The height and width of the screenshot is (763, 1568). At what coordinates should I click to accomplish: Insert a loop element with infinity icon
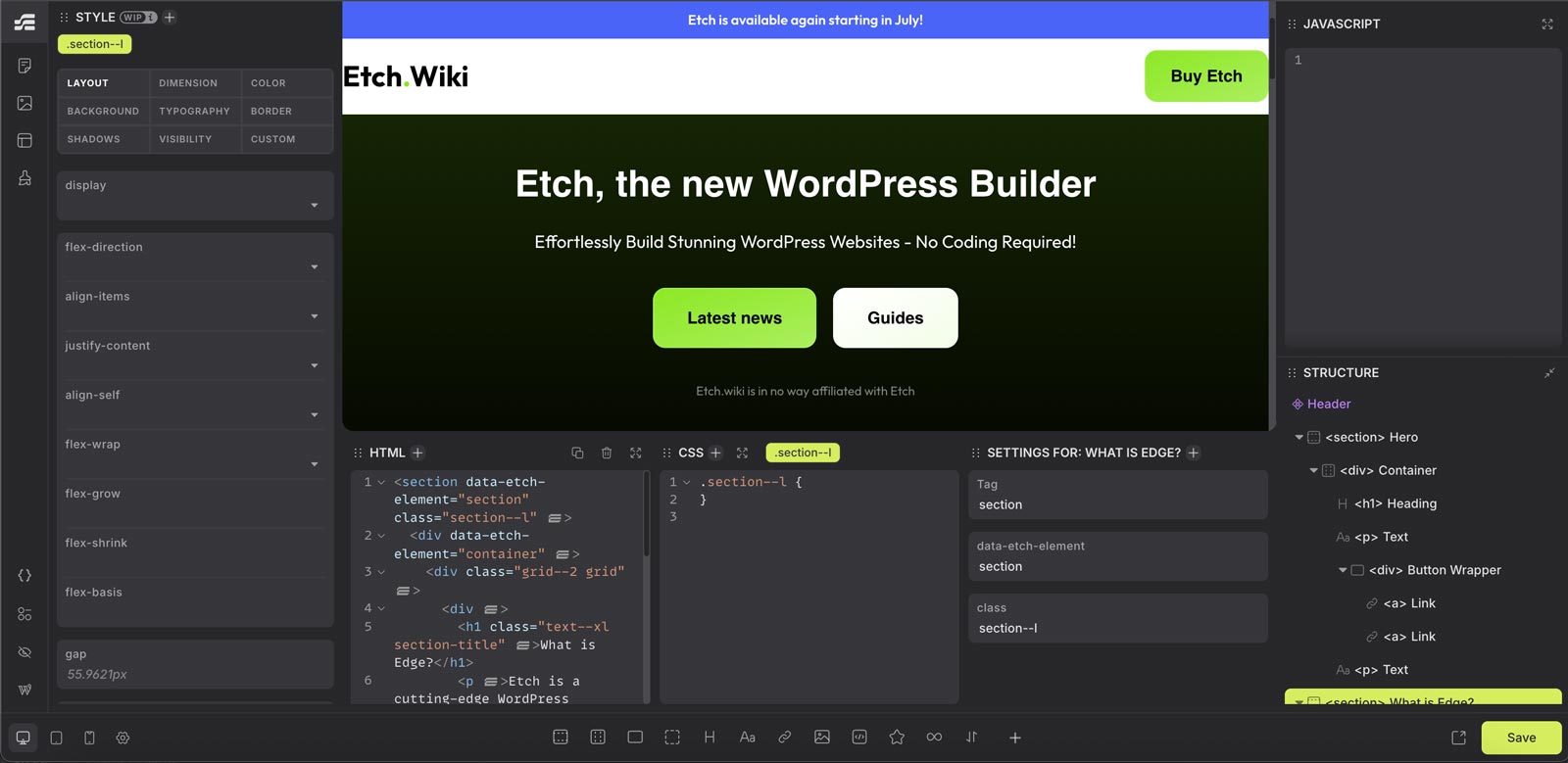[934, 737]
